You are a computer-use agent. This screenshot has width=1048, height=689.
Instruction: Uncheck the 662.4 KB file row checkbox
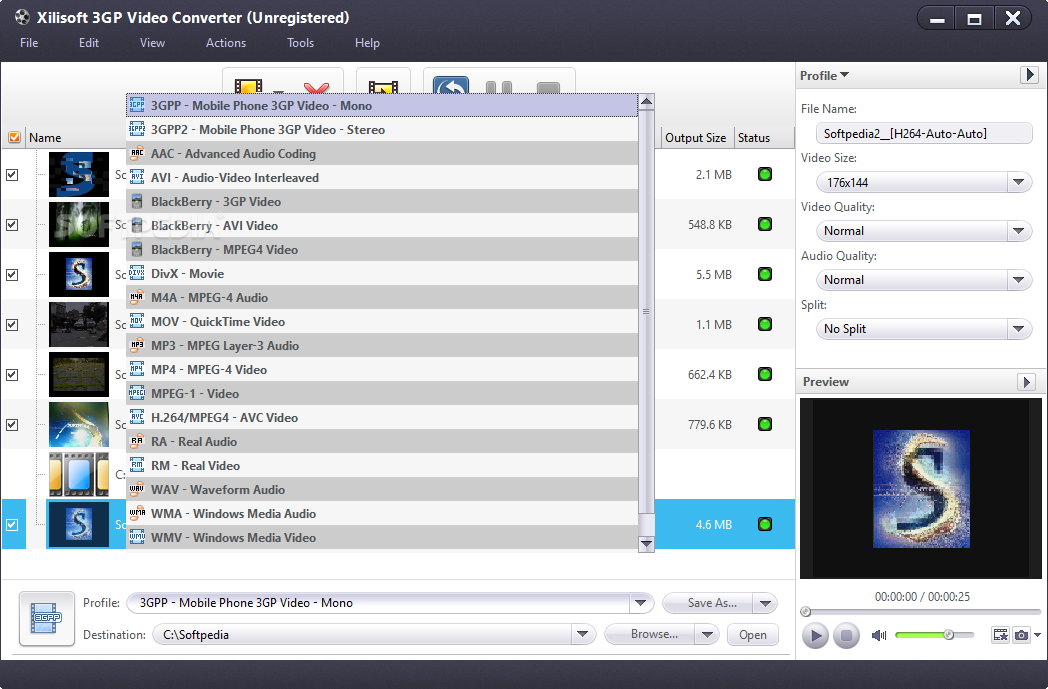[12, 375]
